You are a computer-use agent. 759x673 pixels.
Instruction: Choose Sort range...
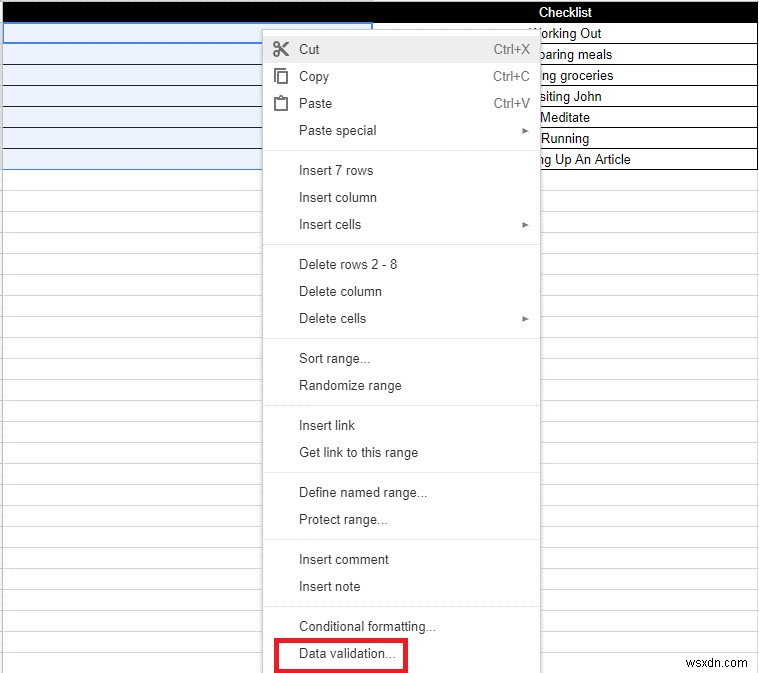pos(401,358)
